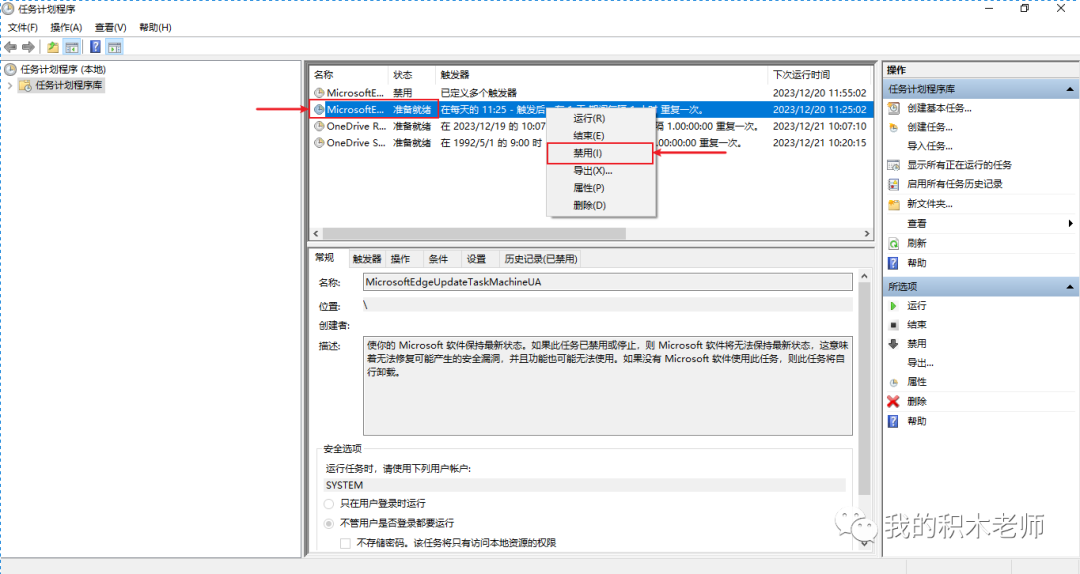Click 帮助 icon under 任务计划程序库 section
The width and height of the screenshot is (1080, 574).
tap(893, 263)
